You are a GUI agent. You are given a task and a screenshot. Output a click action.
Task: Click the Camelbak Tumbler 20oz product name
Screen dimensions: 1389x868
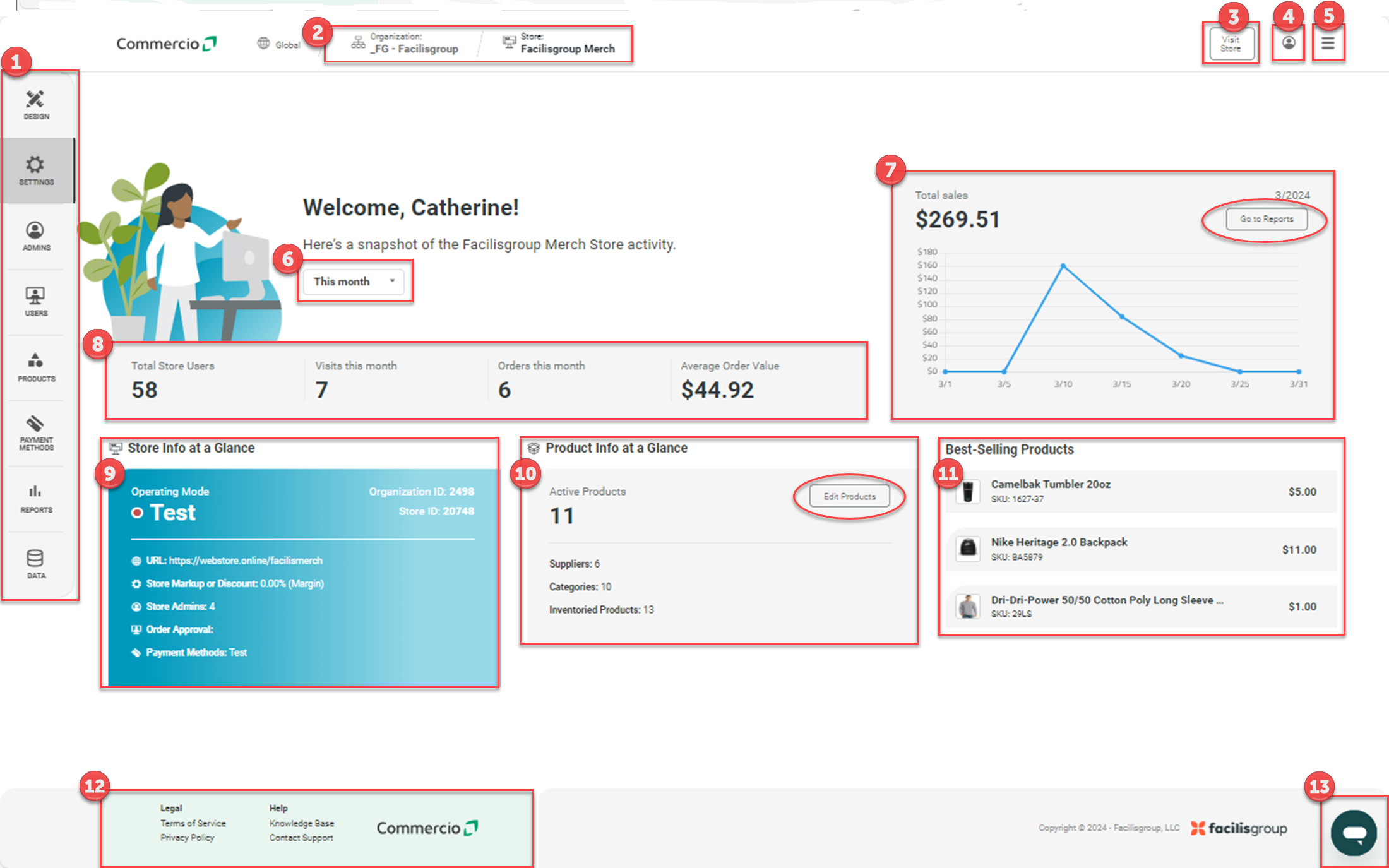tap(1051, 484)
